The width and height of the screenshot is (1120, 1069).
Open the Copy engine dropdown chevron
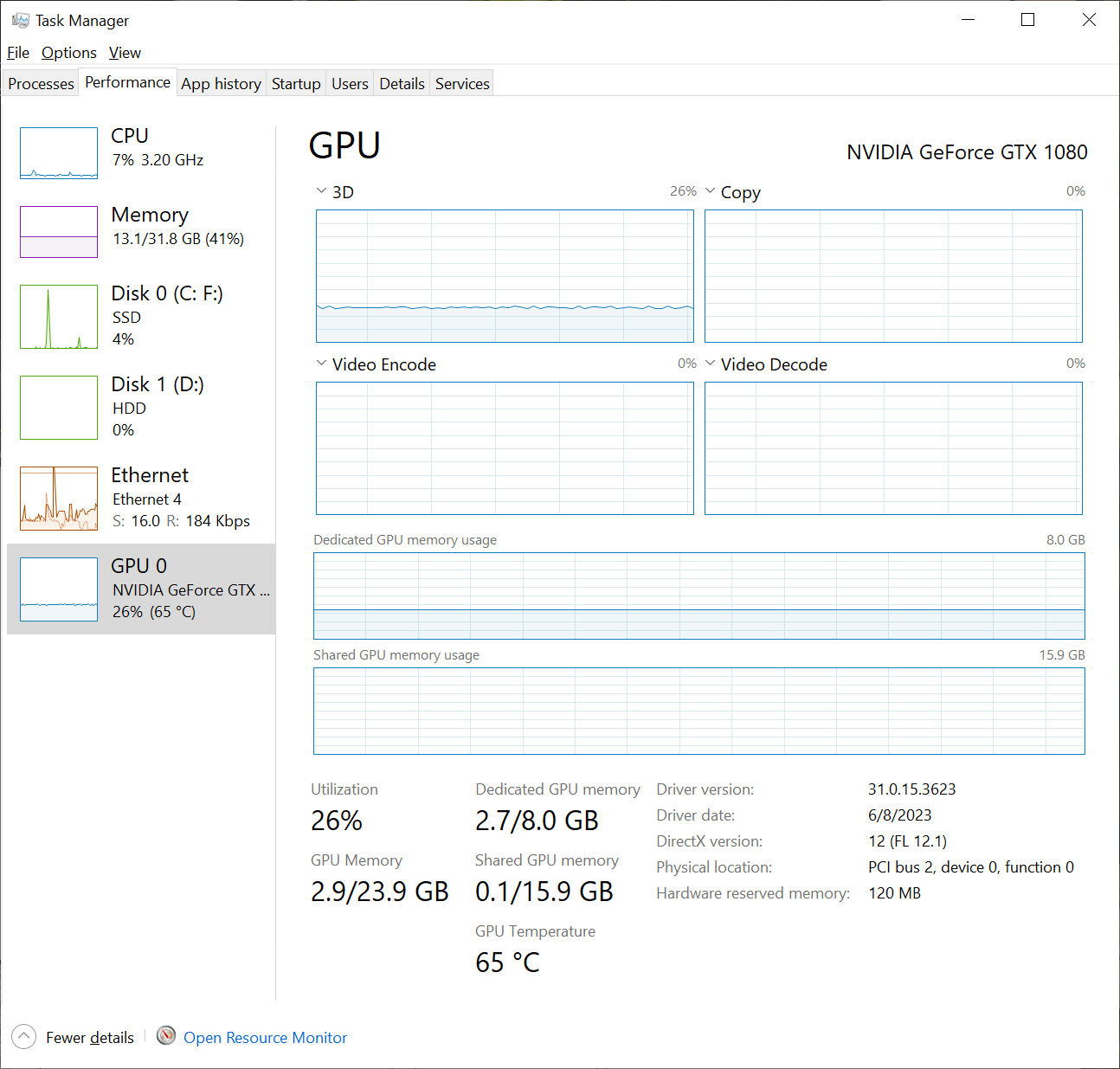click(x=710, y=190)
